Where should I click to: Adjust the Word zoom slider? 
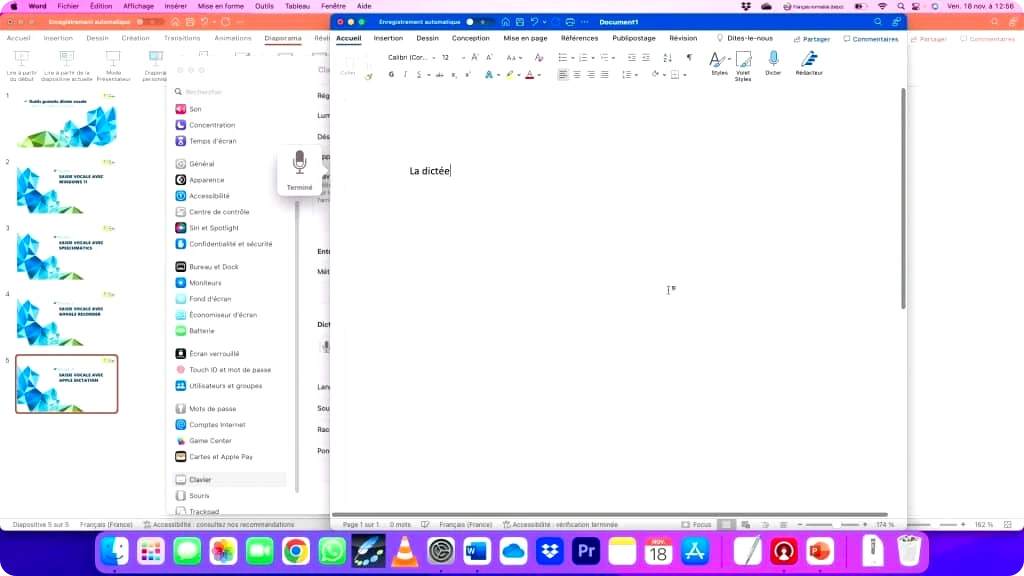pyautogui.click(x=835, y=524)
